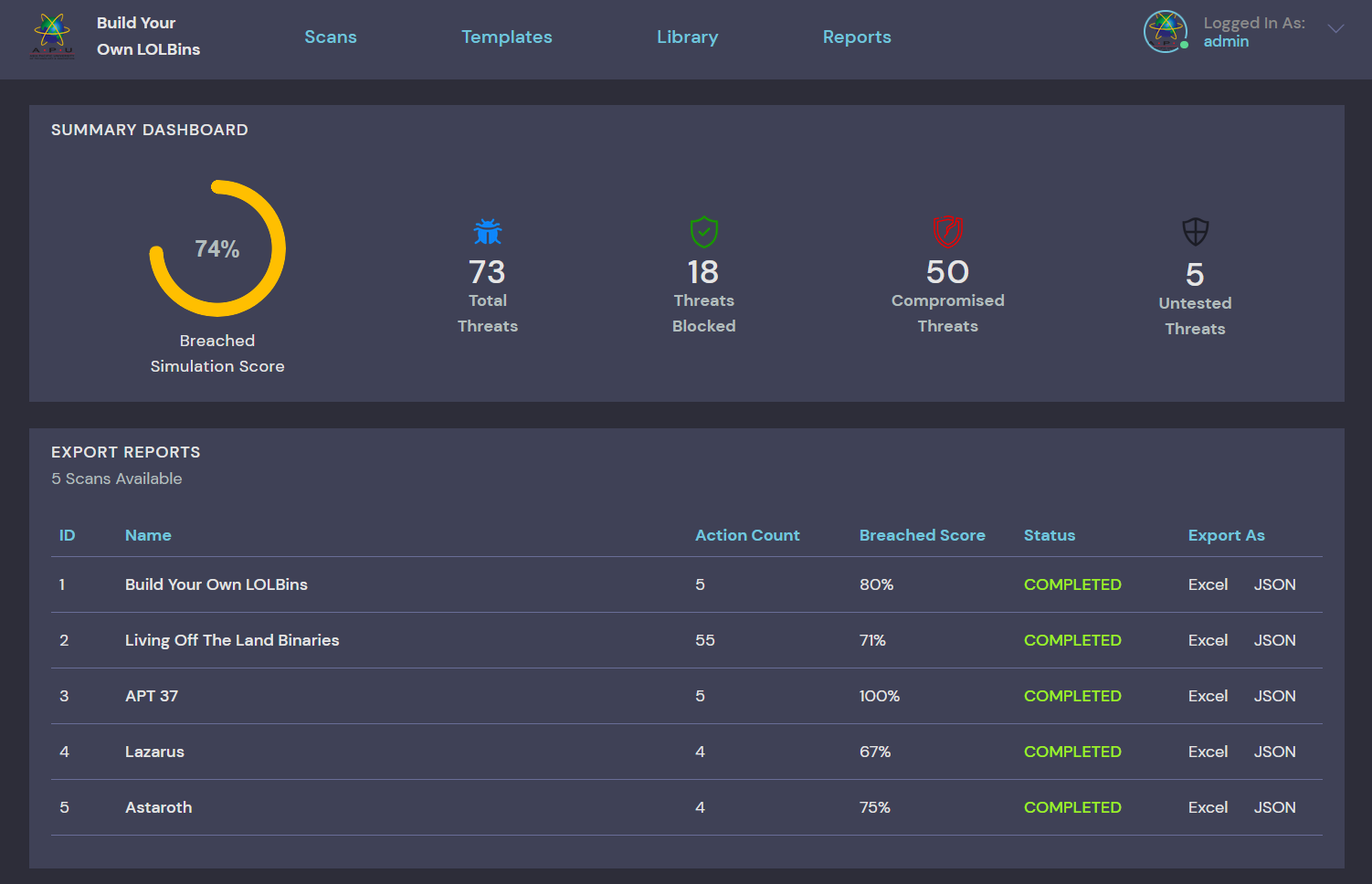1372x884 pixels.
Task: Click the red shield Compromised Threats icon
Action: pos(948,232)
